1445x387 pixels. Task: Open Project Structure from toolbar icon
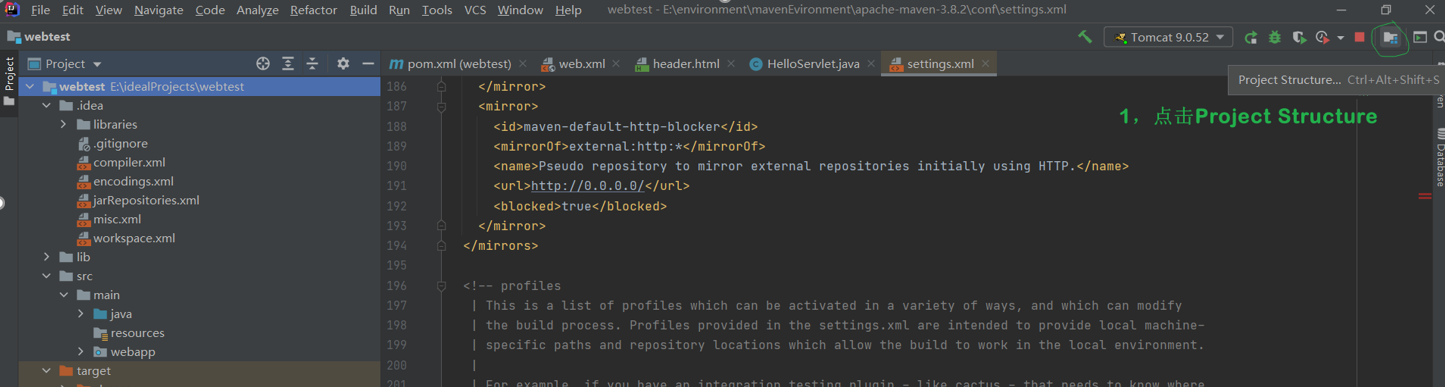pos(1390,37)
